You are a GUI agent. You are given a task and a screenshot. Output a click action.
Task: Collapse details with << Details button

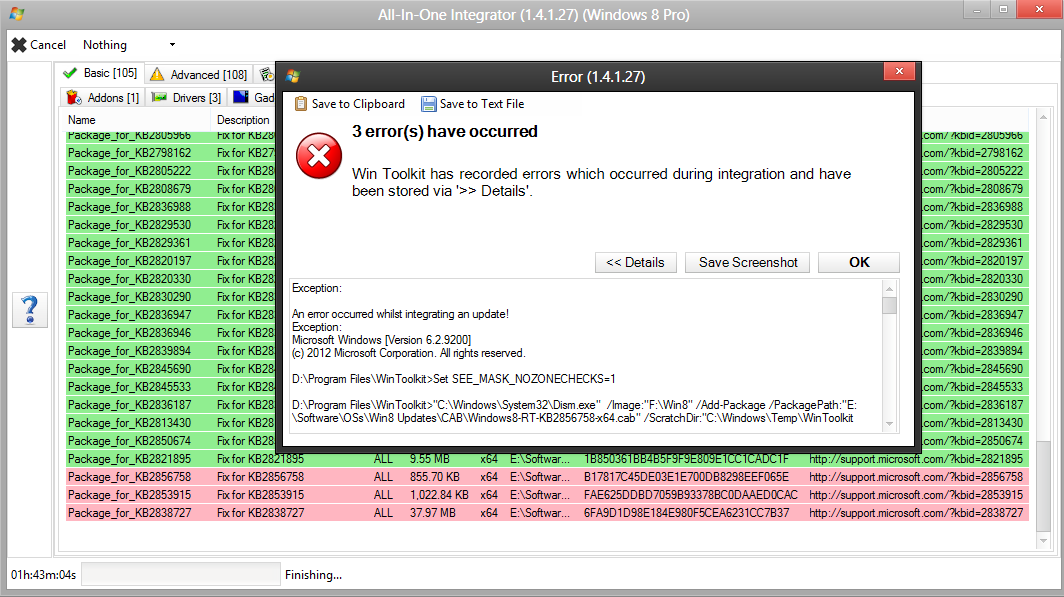(x=635, y=263)
